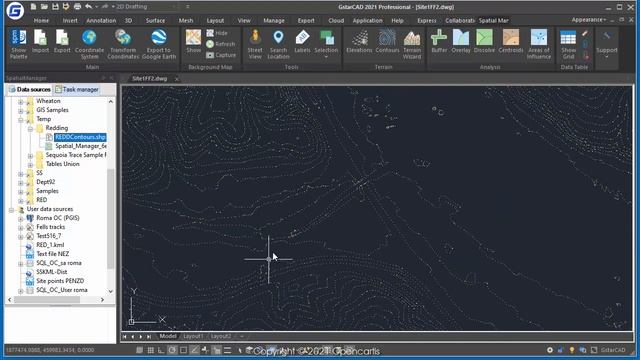Expand the Tables Union folder
Viewport: 640px width, 360px height.
click(30, 164)
